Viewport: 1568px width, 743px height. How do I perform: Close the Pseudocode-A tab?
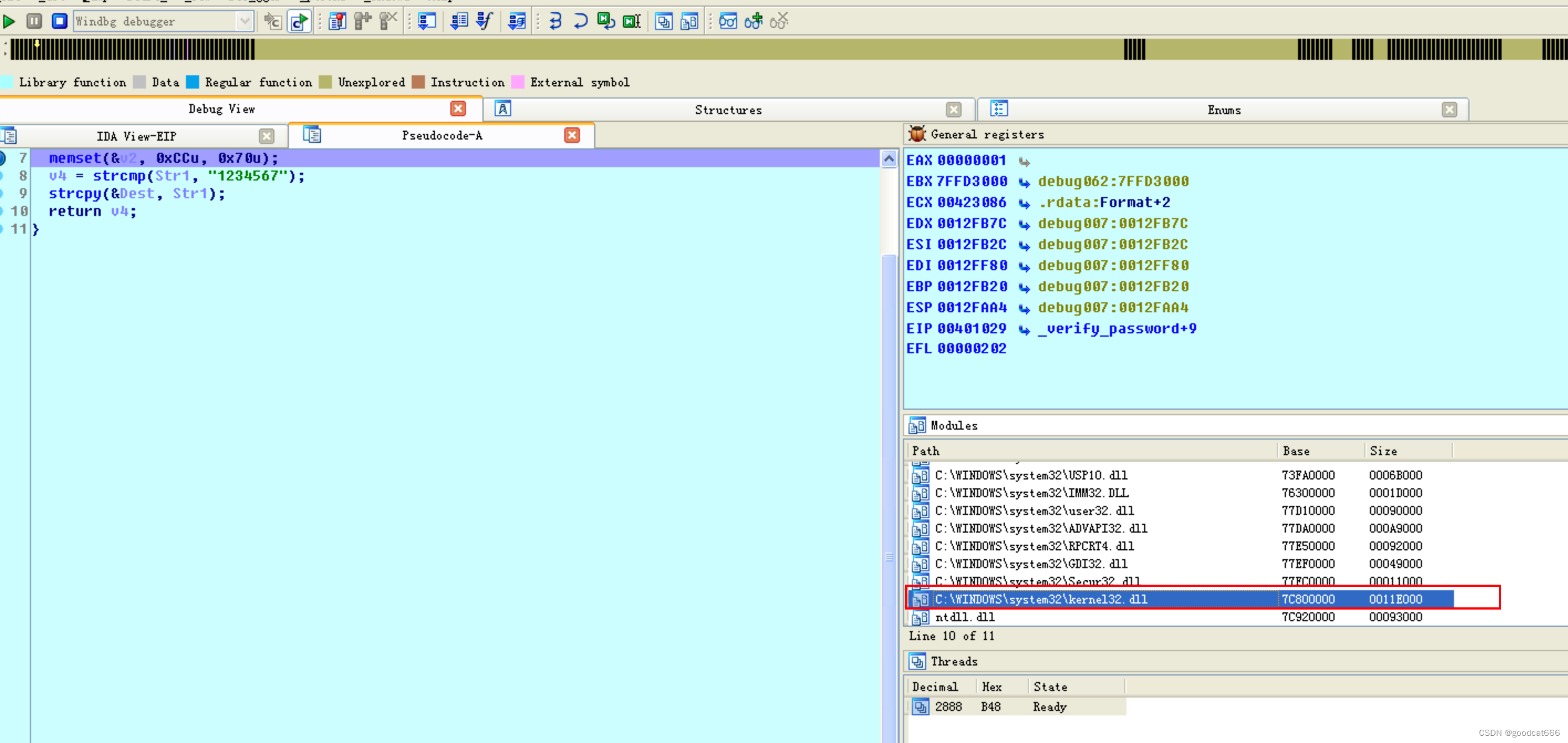pyautogui.click(x=572, y=135)
